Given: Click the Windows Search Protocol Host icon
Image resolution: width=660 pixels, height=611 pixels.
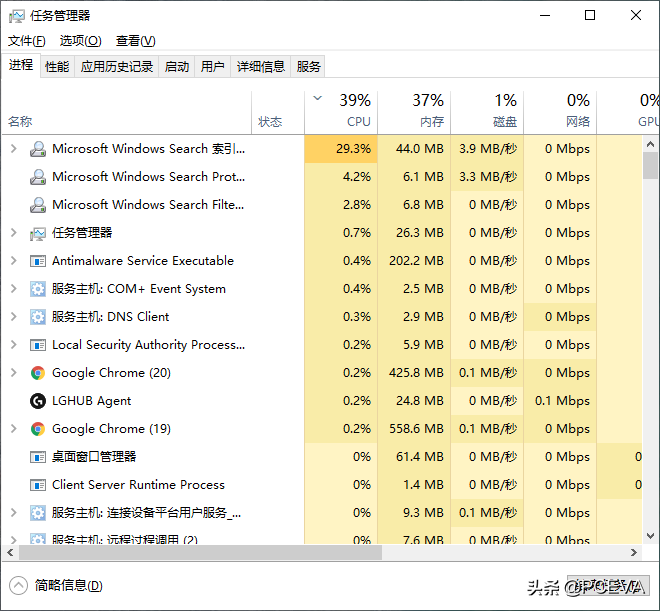Looking at the screenshot, I should 38,177.
